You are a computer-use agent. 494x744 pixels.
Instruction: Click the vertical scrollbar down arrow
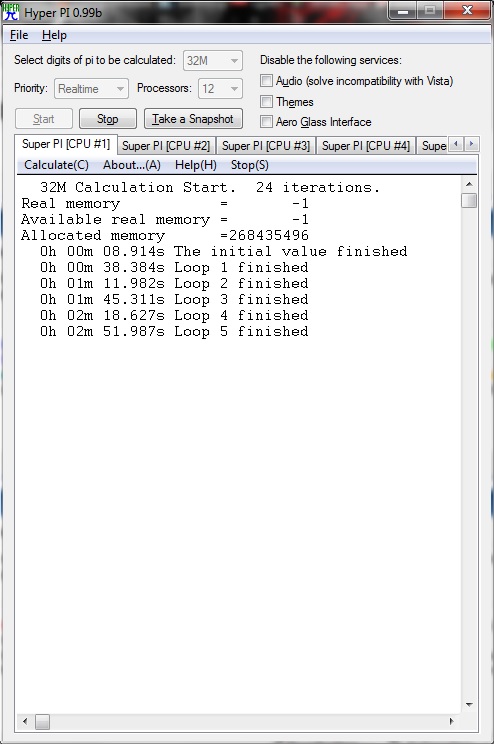click(x=469, y=705)
